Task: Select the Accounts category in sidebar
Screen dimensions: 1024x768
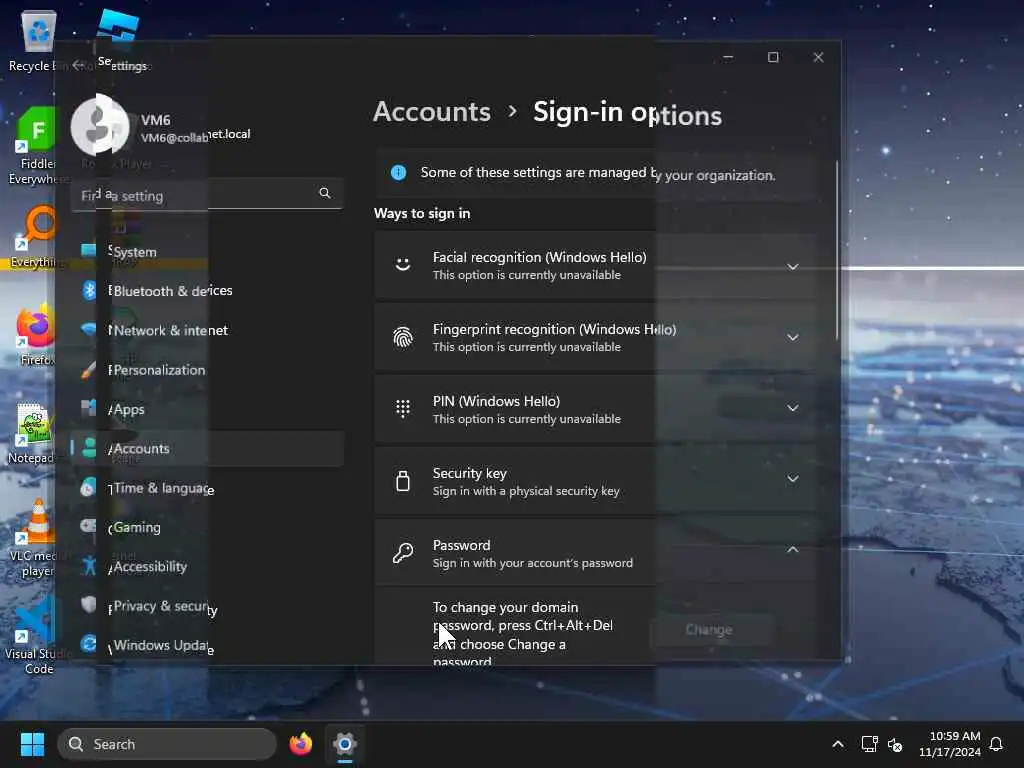Action: 206,449
